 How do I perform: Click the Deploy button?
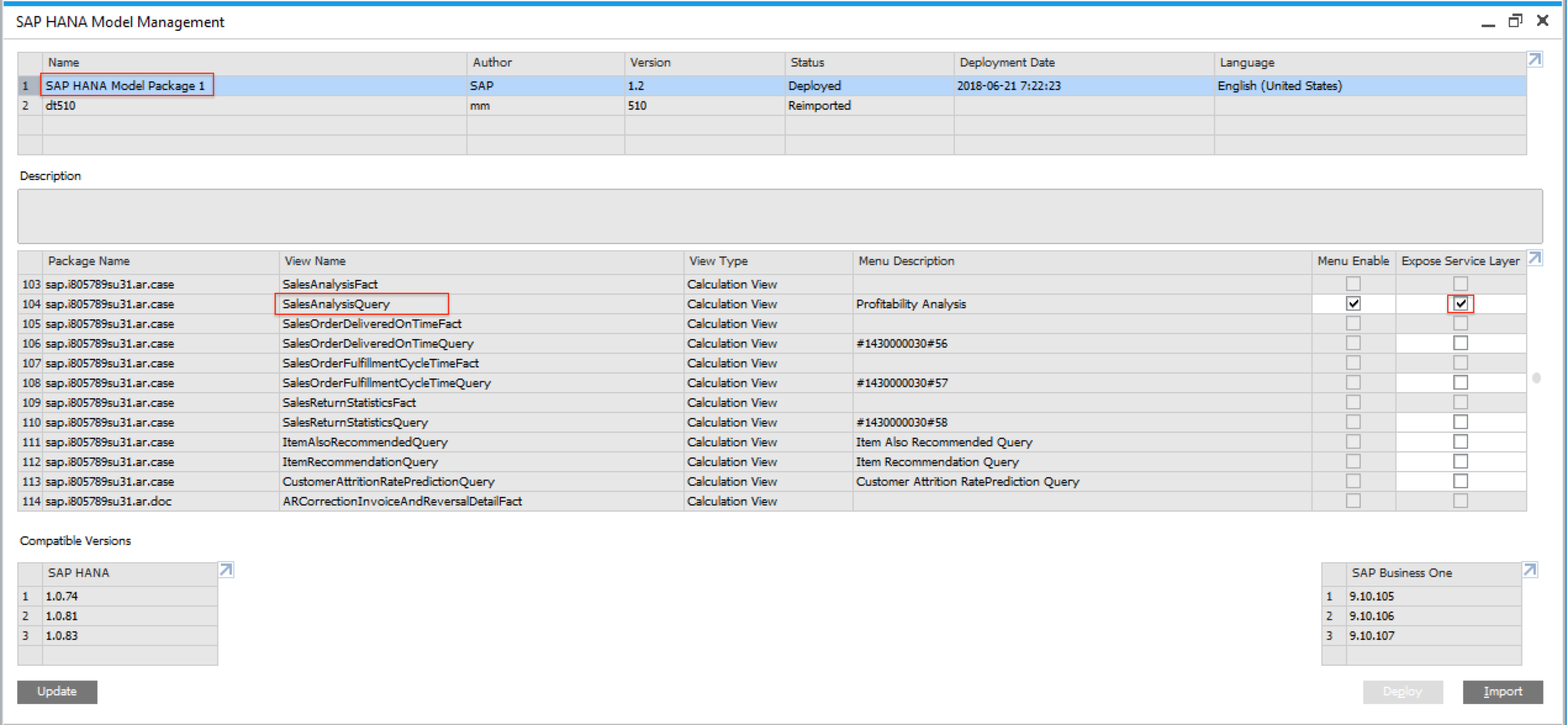[1403, 692]
